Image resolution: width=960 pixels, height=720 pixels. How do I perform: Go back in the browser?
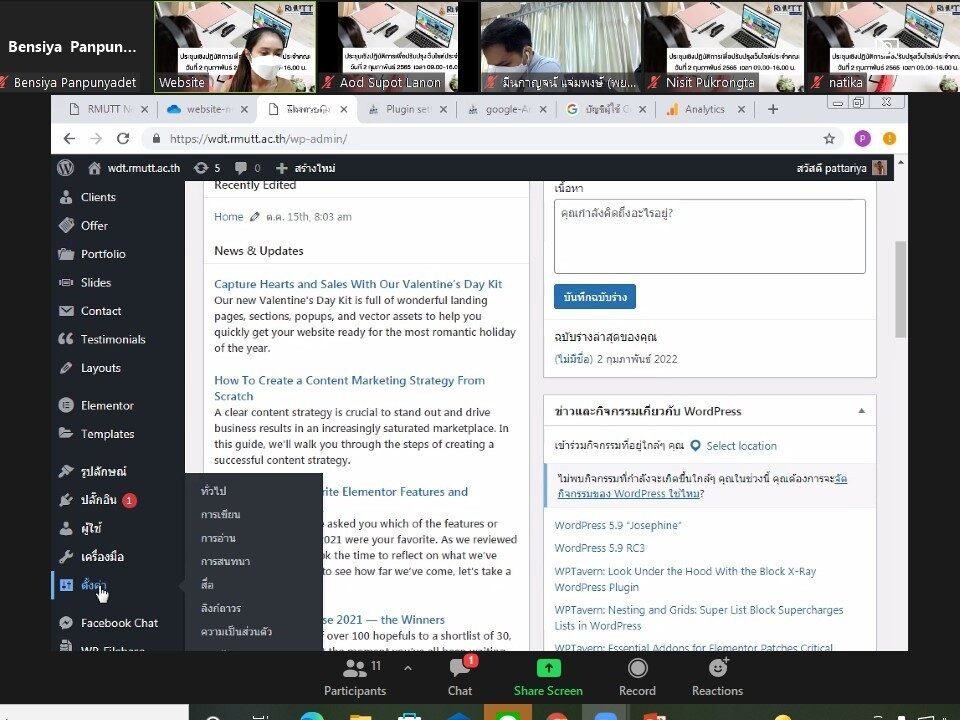pyautogui.click(x=69, y=139)
